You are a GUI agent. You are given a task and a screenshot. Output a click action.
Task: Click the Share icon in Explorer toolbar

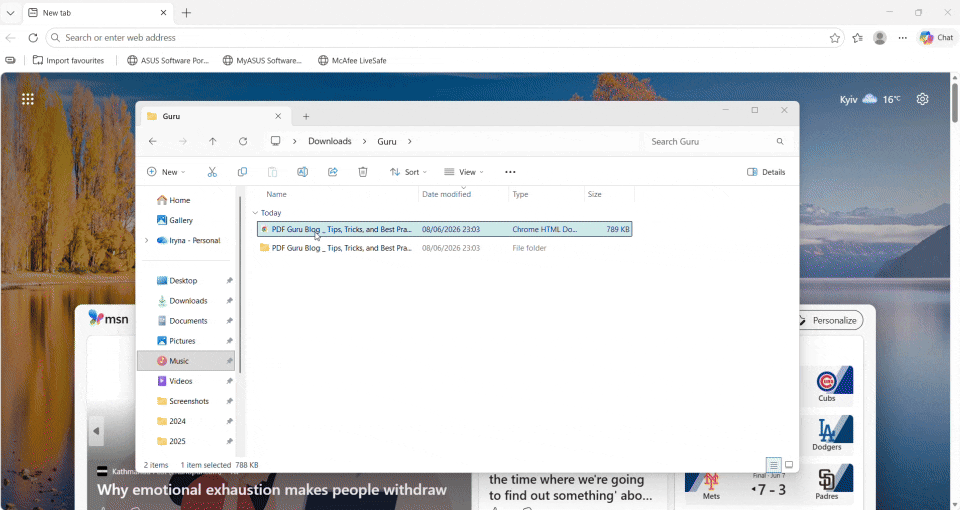tap(332, 172)
